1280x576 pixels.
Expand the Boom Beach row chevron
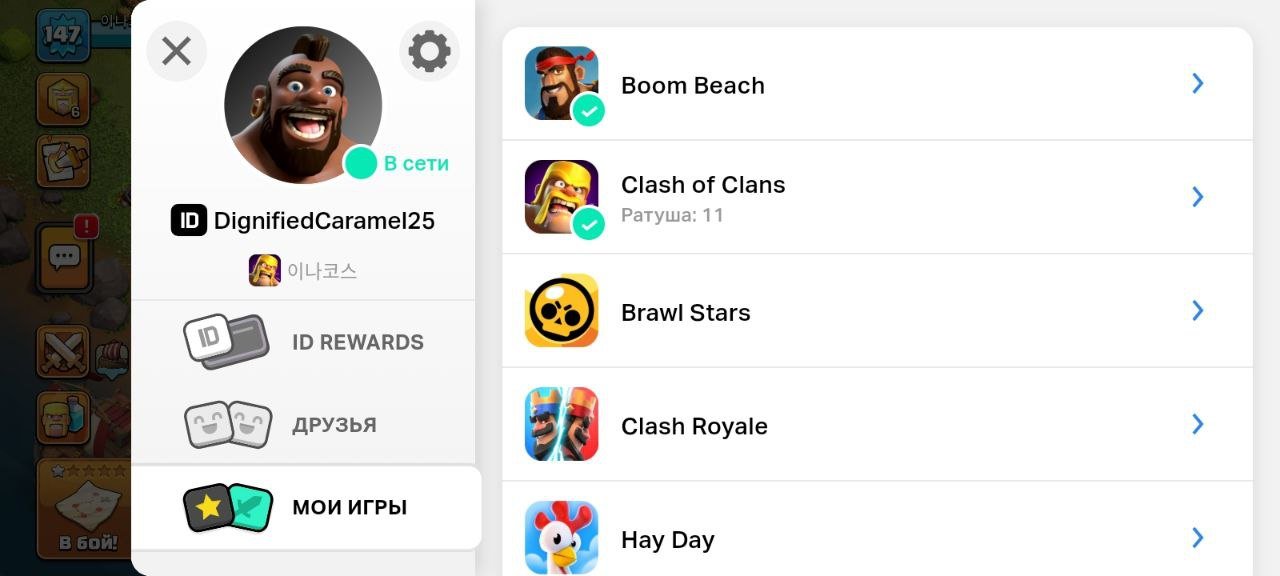1197,84
